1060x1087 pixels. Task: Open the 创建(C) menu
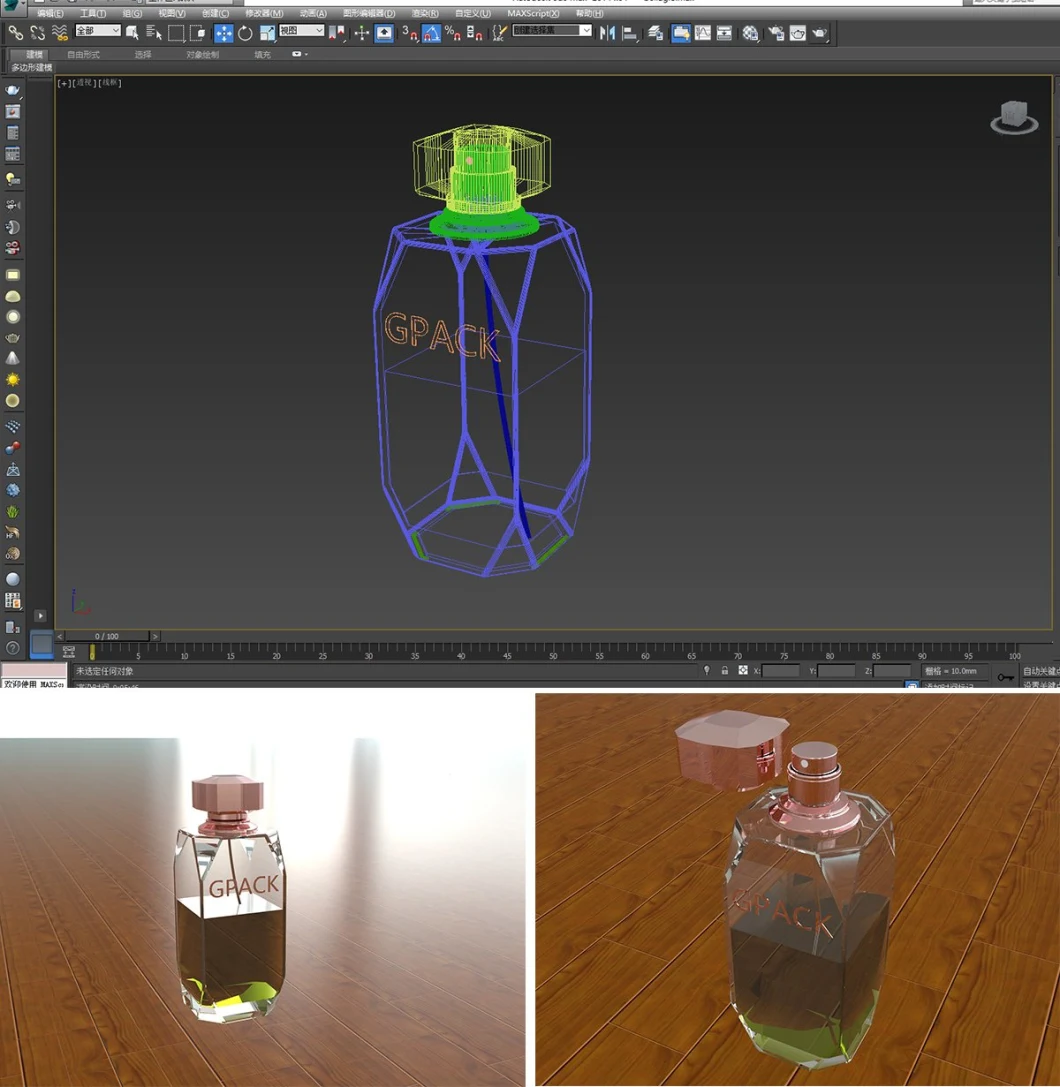point(216,13)
